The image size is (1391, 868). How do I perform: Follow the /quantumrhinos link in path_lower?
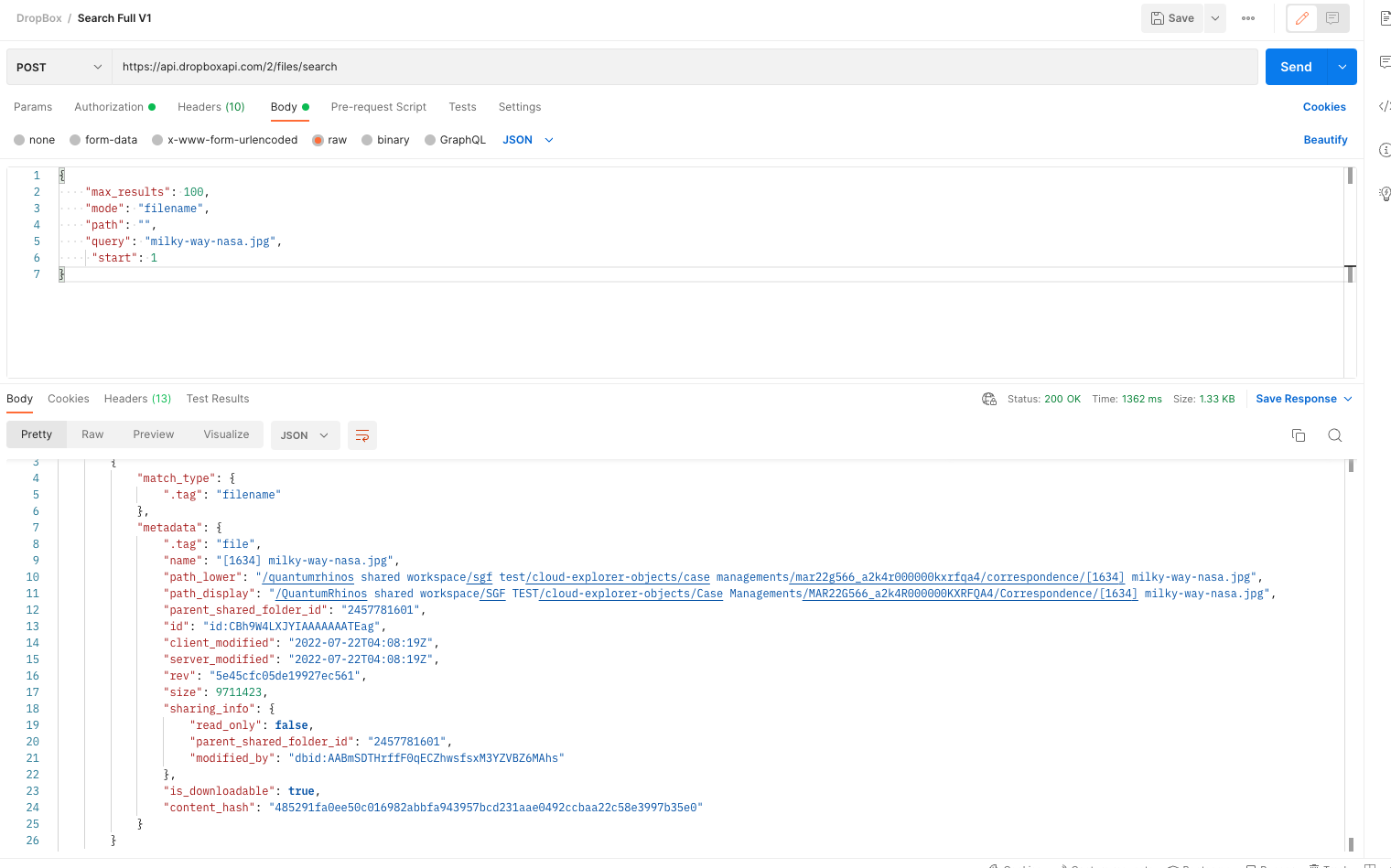307,577
